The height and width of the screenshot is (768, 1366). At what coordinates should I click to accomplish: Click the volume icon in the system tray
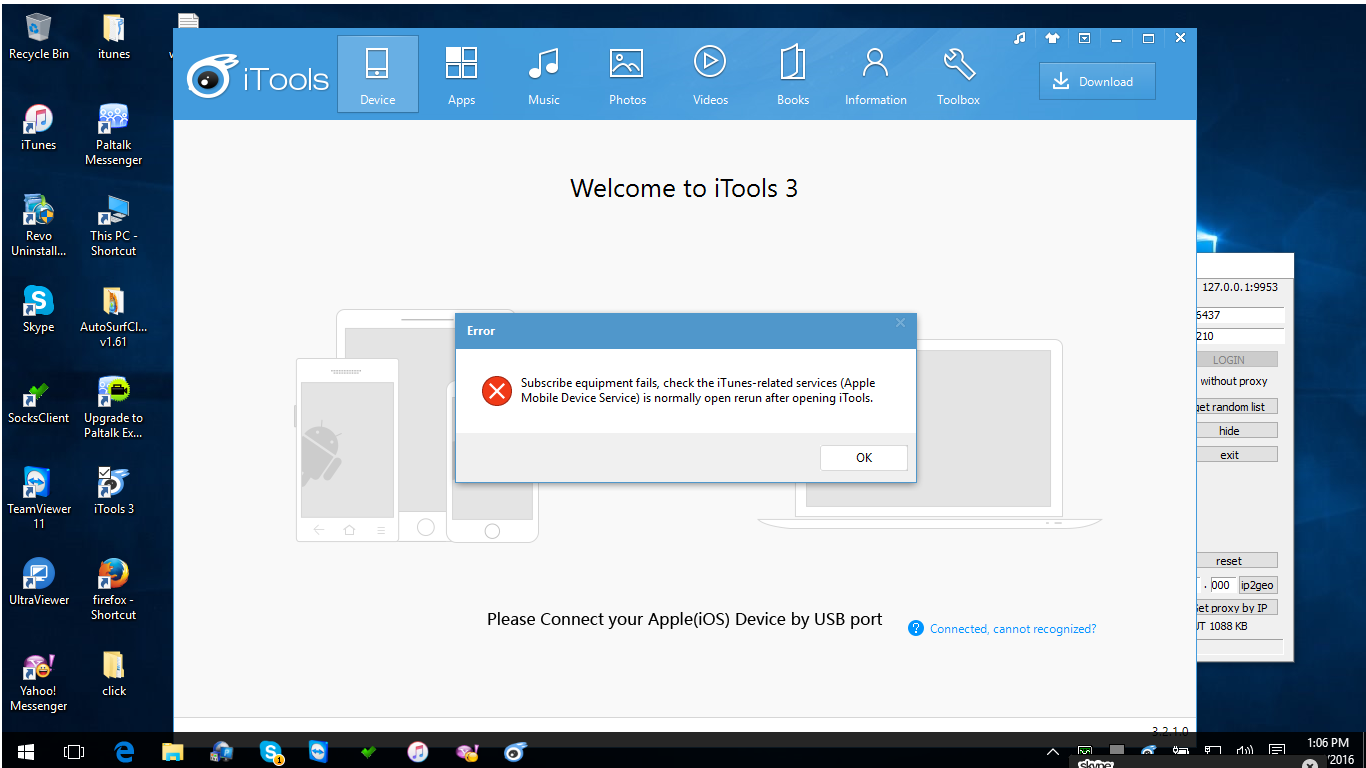tap(1245, 751)
